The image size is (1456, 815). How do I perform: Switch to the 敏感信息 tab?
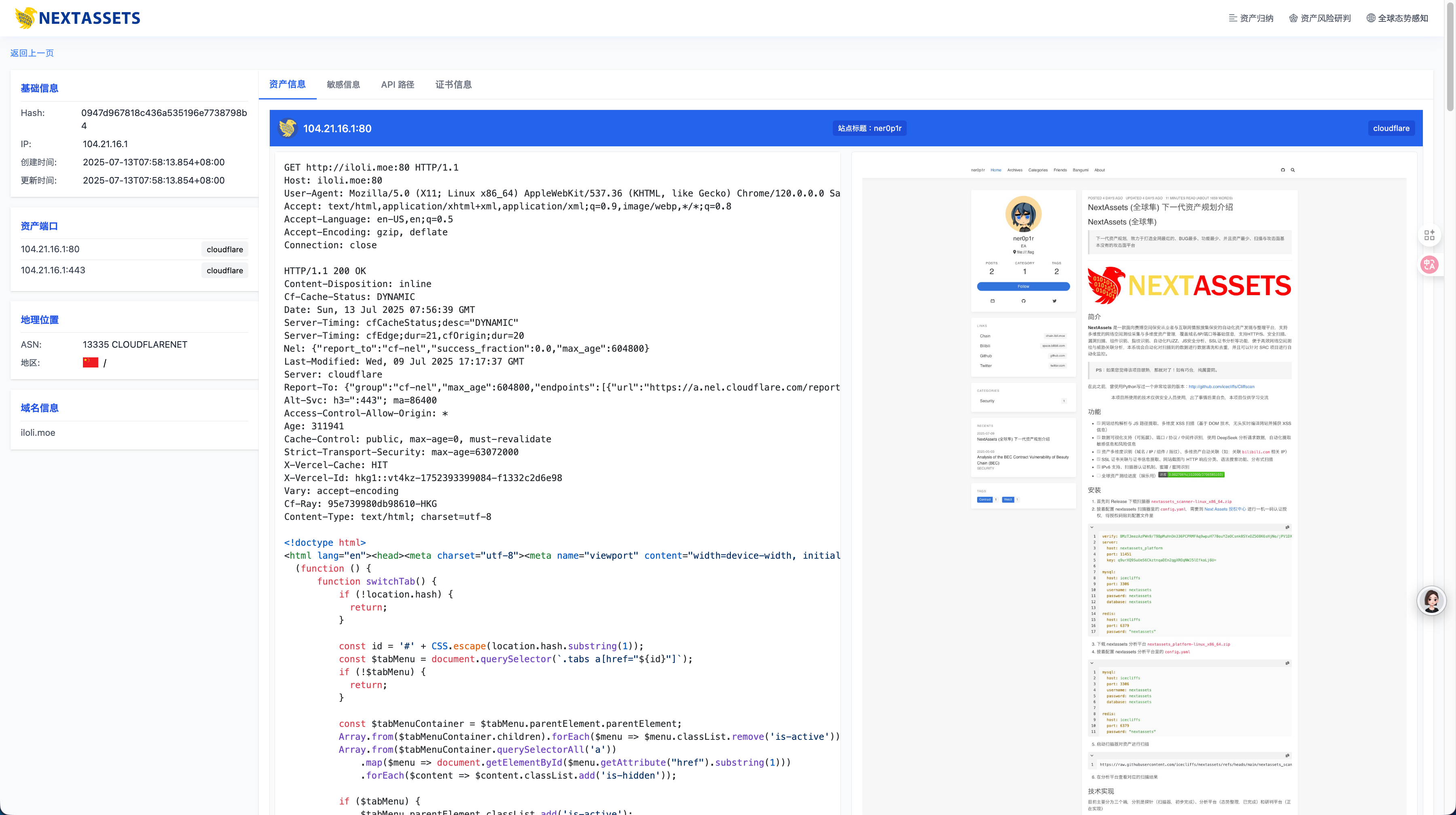[x=343, y=85]
